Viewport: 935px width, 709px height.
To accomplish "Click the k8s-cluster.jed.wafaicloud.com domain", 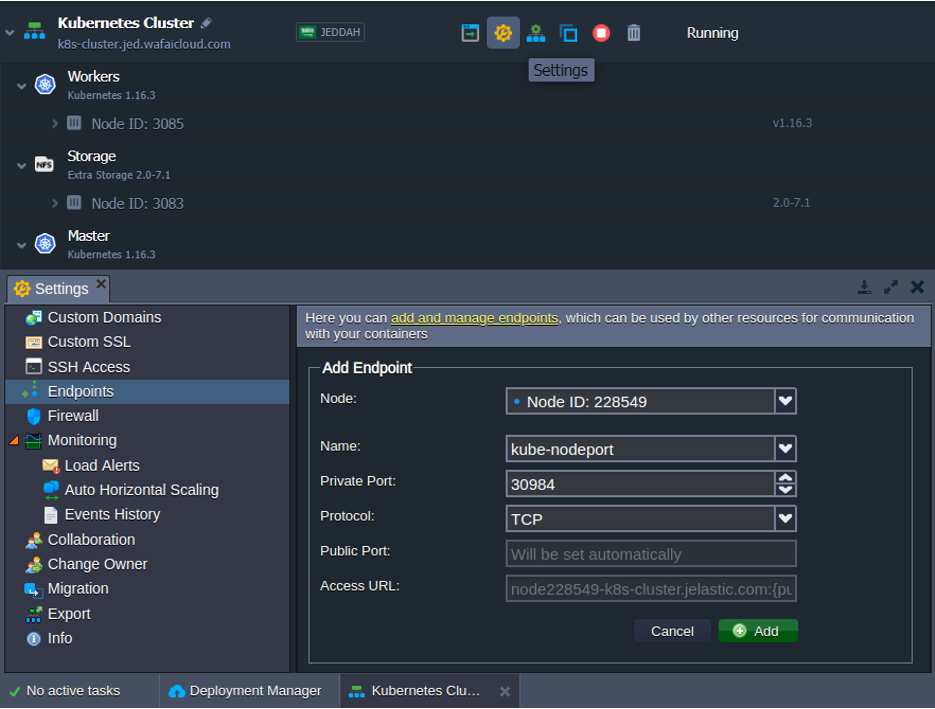I will 144,44.
